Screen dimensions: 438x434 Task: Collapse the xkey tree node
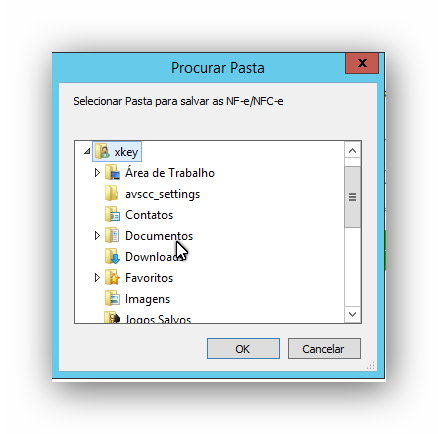point(87,152)
